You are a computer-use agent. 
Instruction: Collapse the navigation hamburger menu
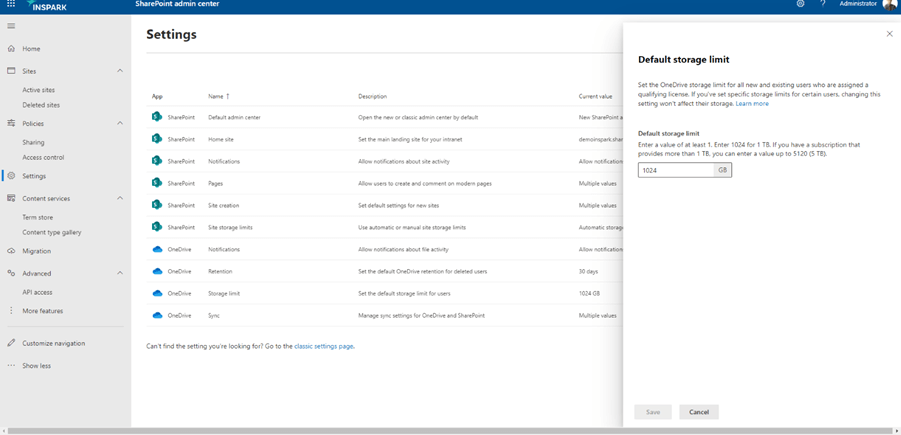point(11,26)
